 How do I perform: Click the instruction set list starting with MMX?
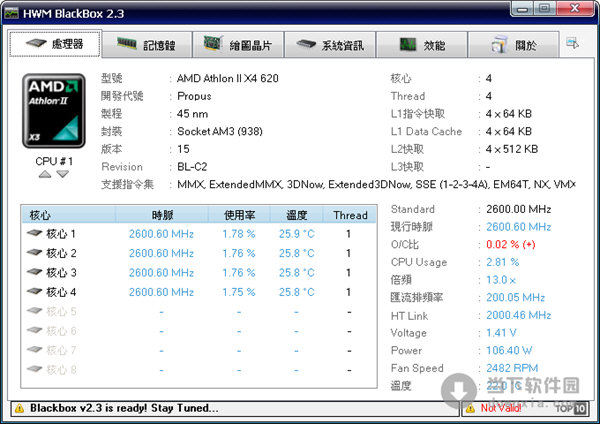click(x=376, y=184)
